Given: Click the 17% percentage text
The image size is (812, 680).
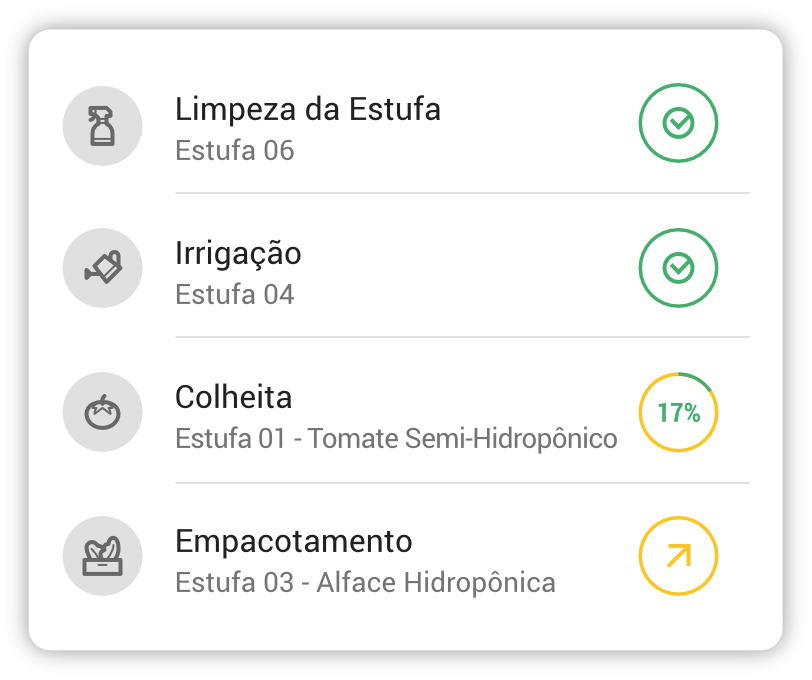Looking at the screenshot, I should pyautogui.click(x=679, y=412).
